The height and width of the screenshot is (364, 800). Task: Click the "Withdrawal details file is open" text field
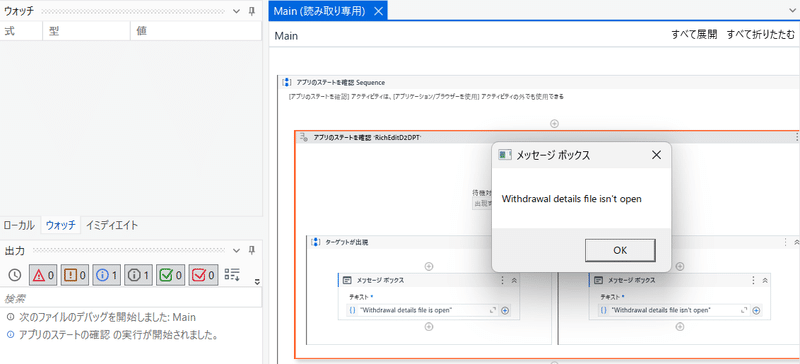click(x=423, y=310)
